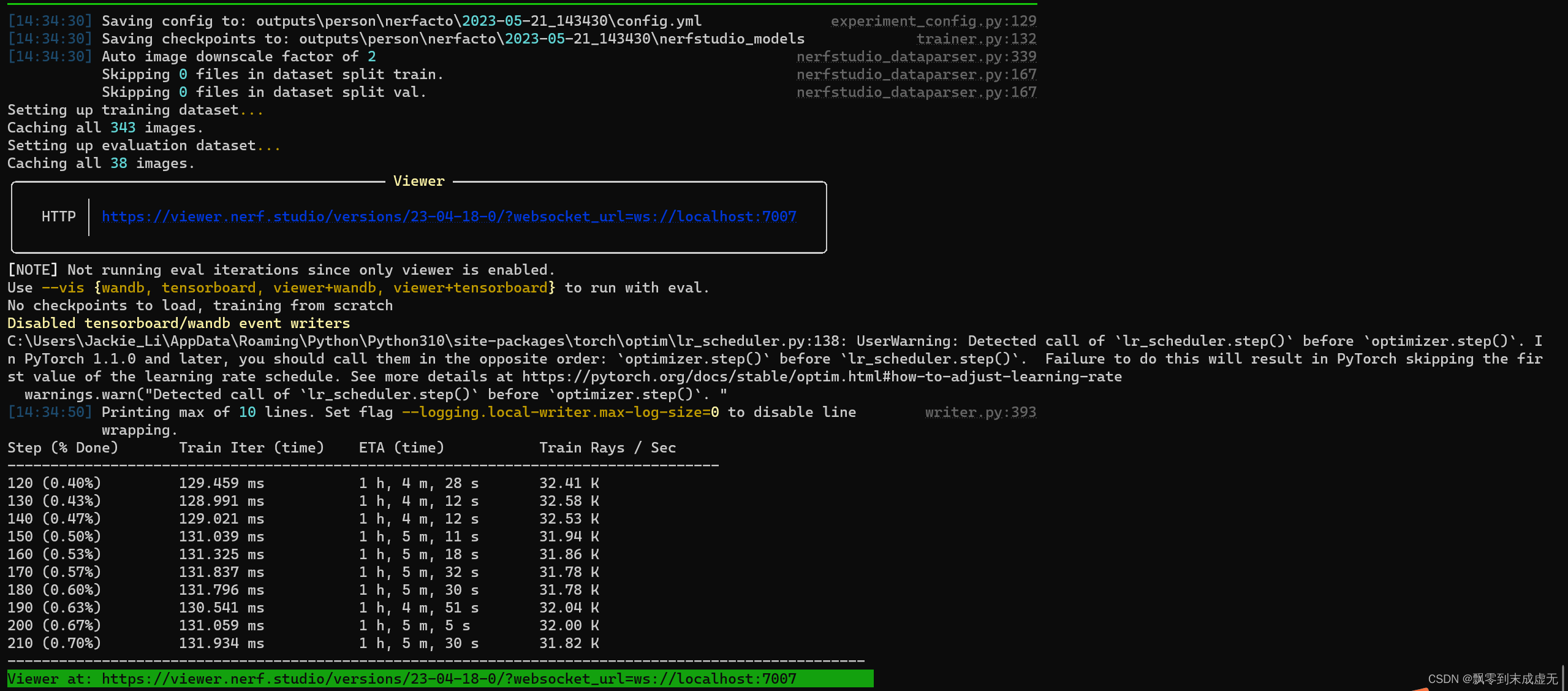The image size is (1568, 691).
Task: Click the green Viewer at URL bar
Action: [x=440, y=679]
